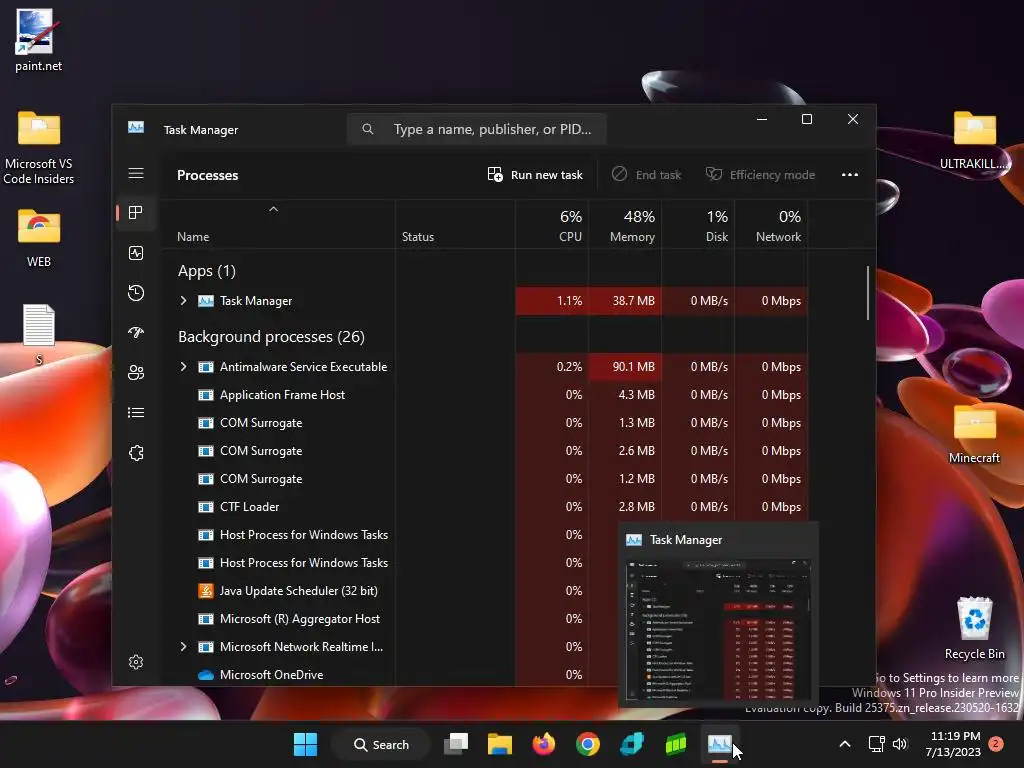This screenshot has height=768, width=1024.
Task: Open the App history page icon
Action: 136,293
